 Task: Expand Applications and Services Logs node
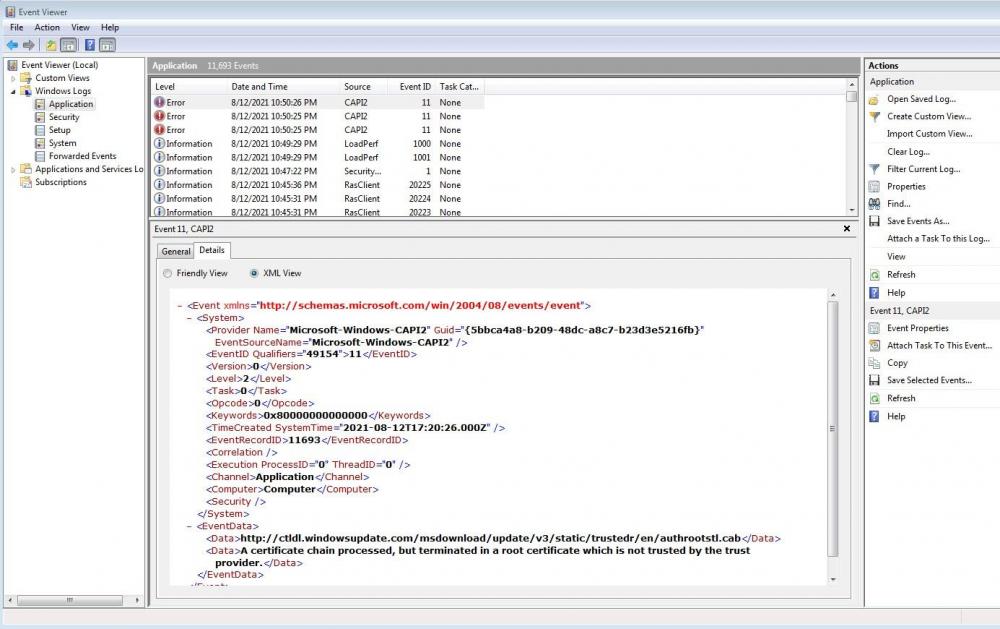coord(14,169)
